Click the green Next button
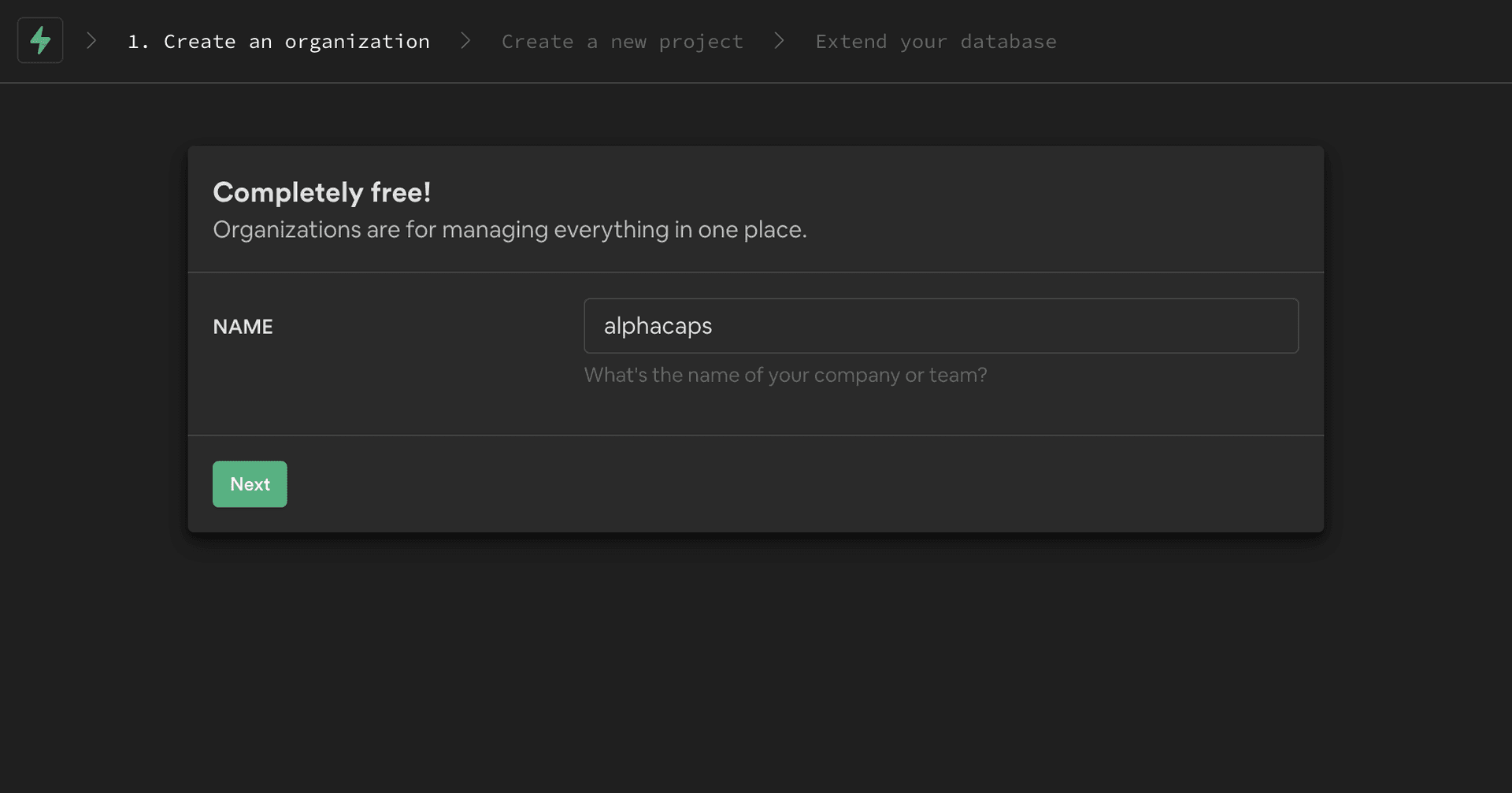The image size is (1512, 793). (x=250, y=484)
